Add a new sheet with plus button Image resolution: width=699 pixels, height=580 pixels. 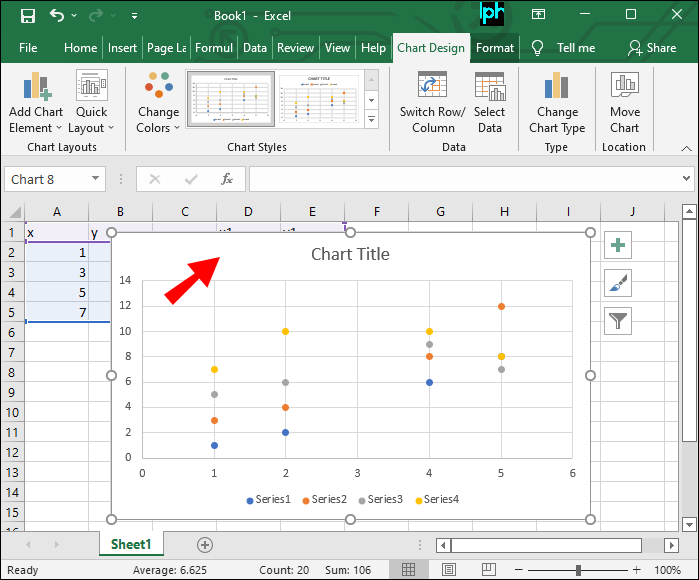click(205, 545)
